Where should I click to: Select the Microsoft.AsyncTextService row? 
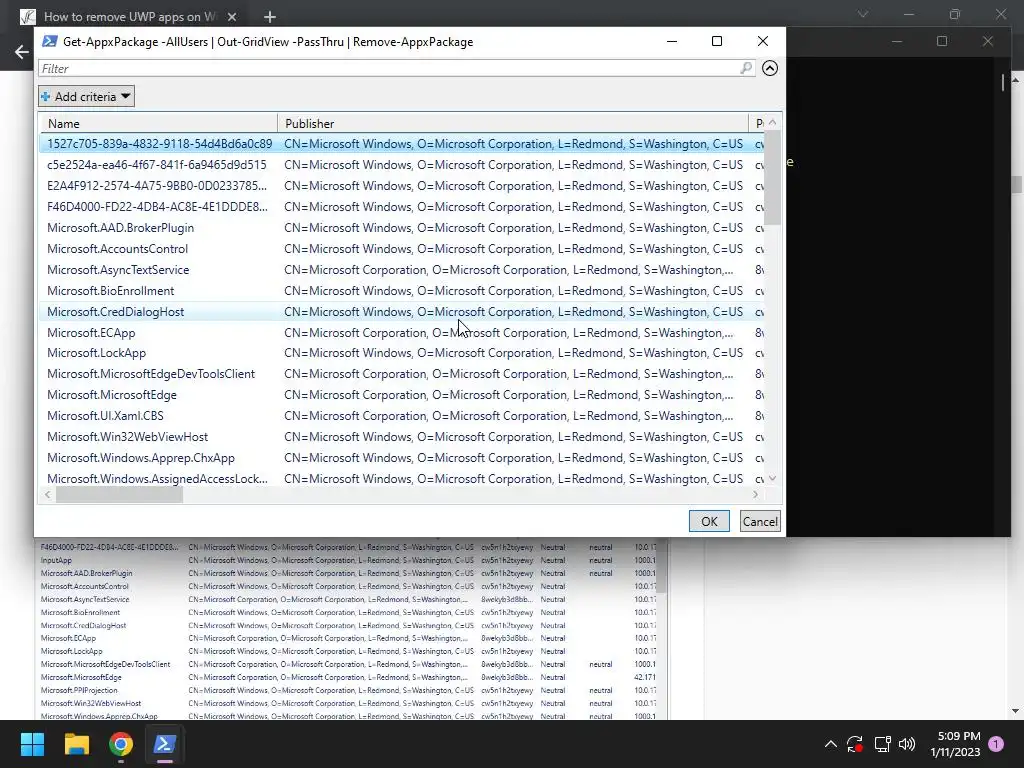coord(402,270)
